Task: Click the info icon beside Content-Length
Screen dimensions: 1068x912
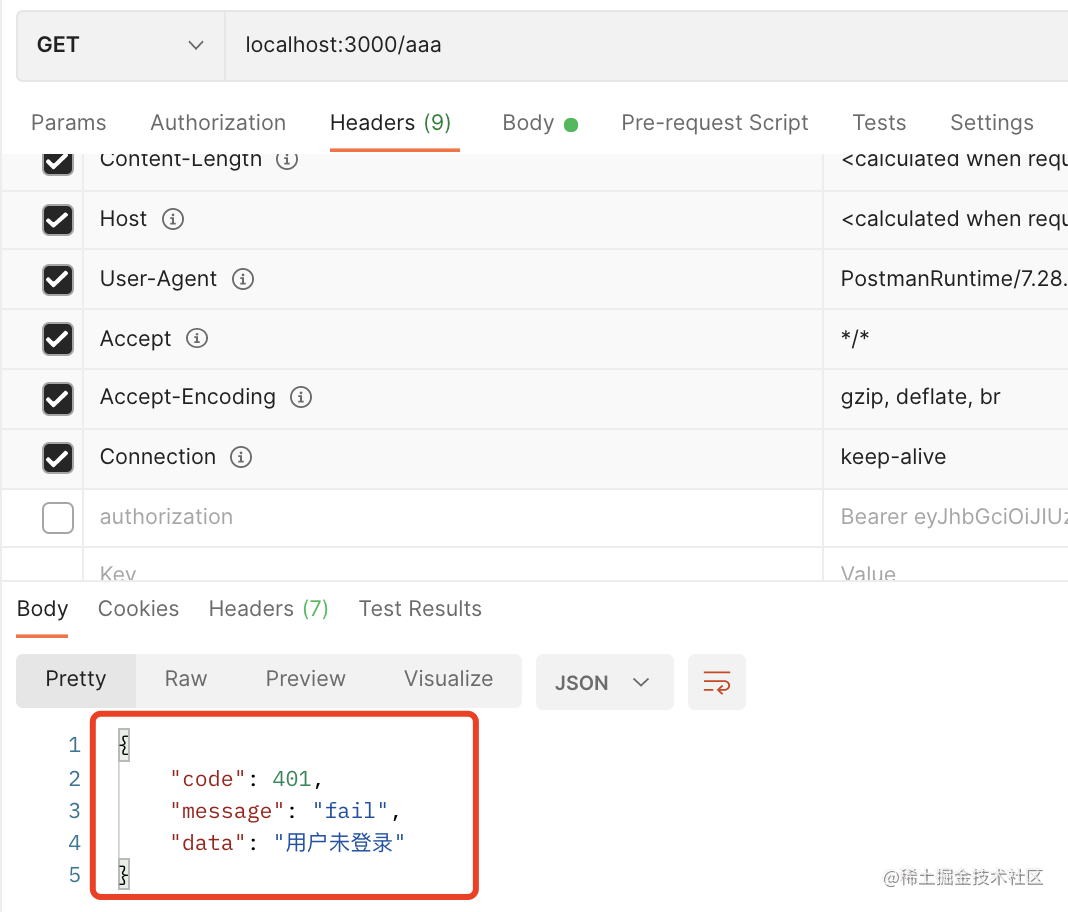Action: (287, 160)
